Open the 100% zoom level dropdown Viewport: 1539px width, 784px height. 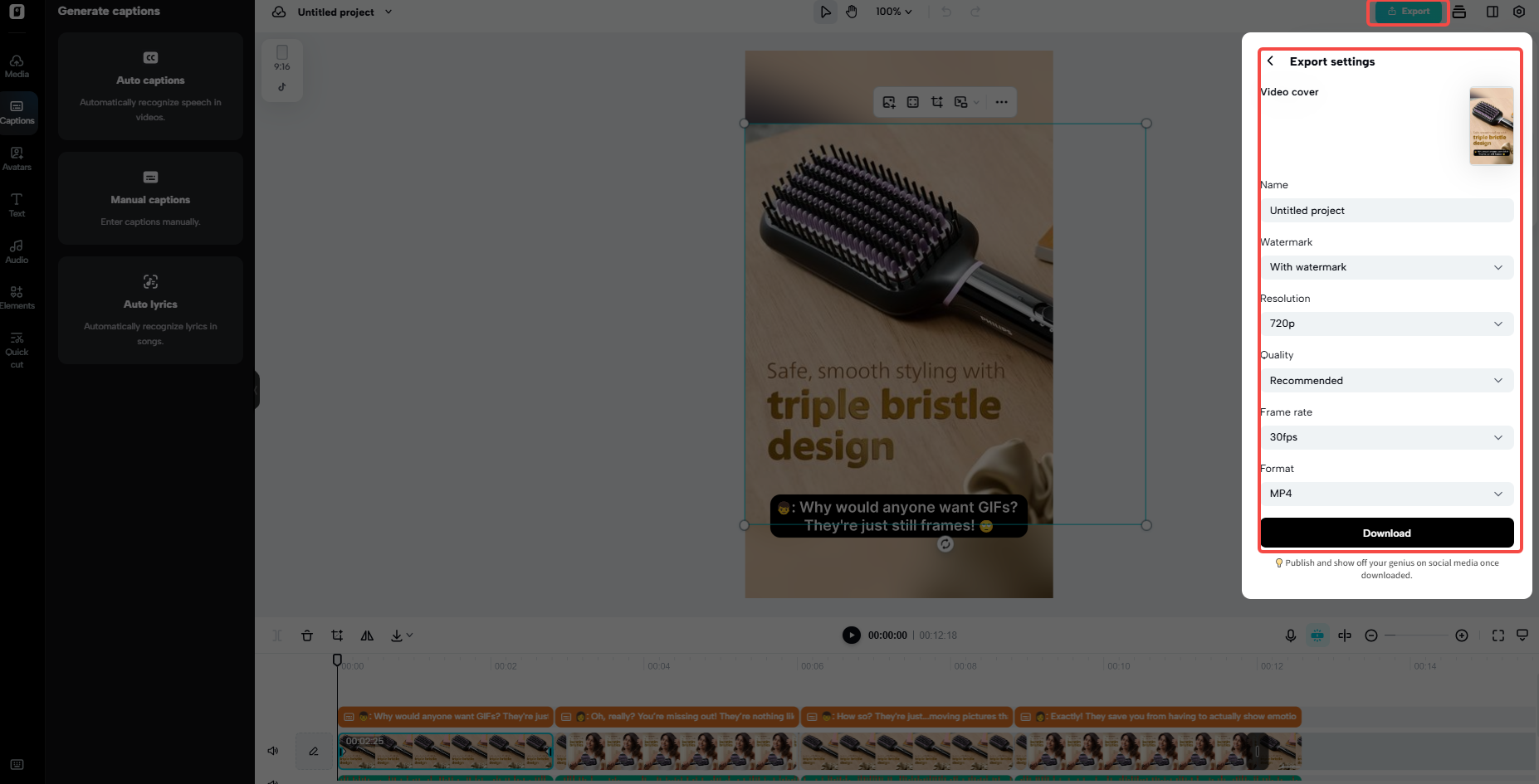click(x=894, y=12)
